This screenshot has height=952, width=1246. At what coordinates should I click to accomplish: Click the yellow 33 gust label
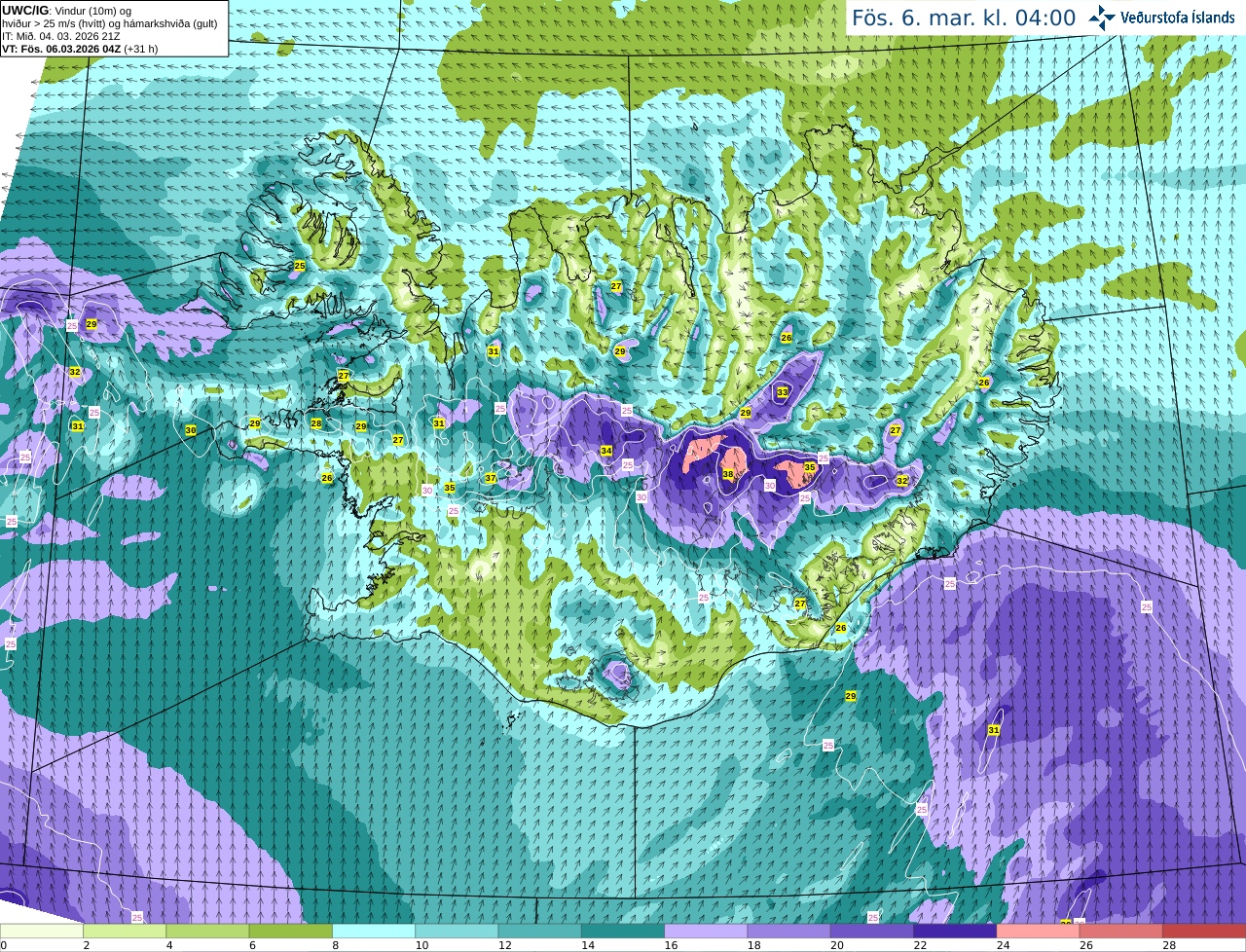tap(783, 392)
